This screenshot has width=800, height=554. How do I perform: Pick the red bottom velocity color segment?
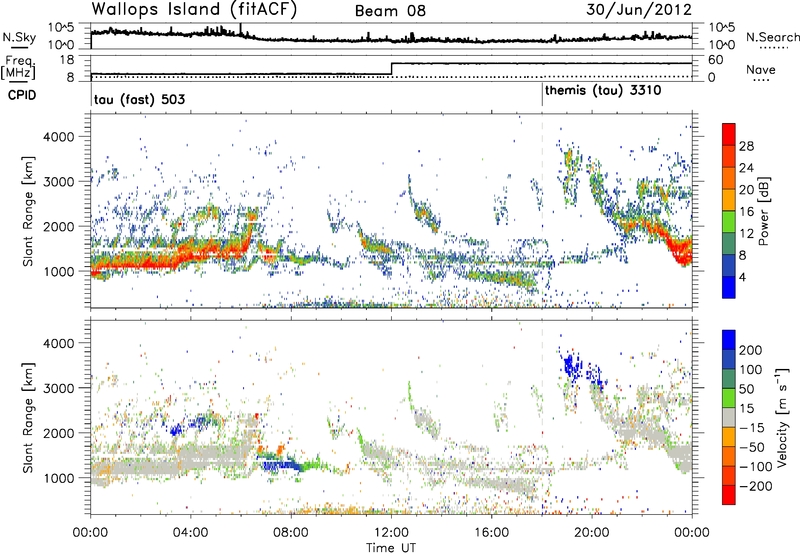pyautogui.click(x=729, y=495)
